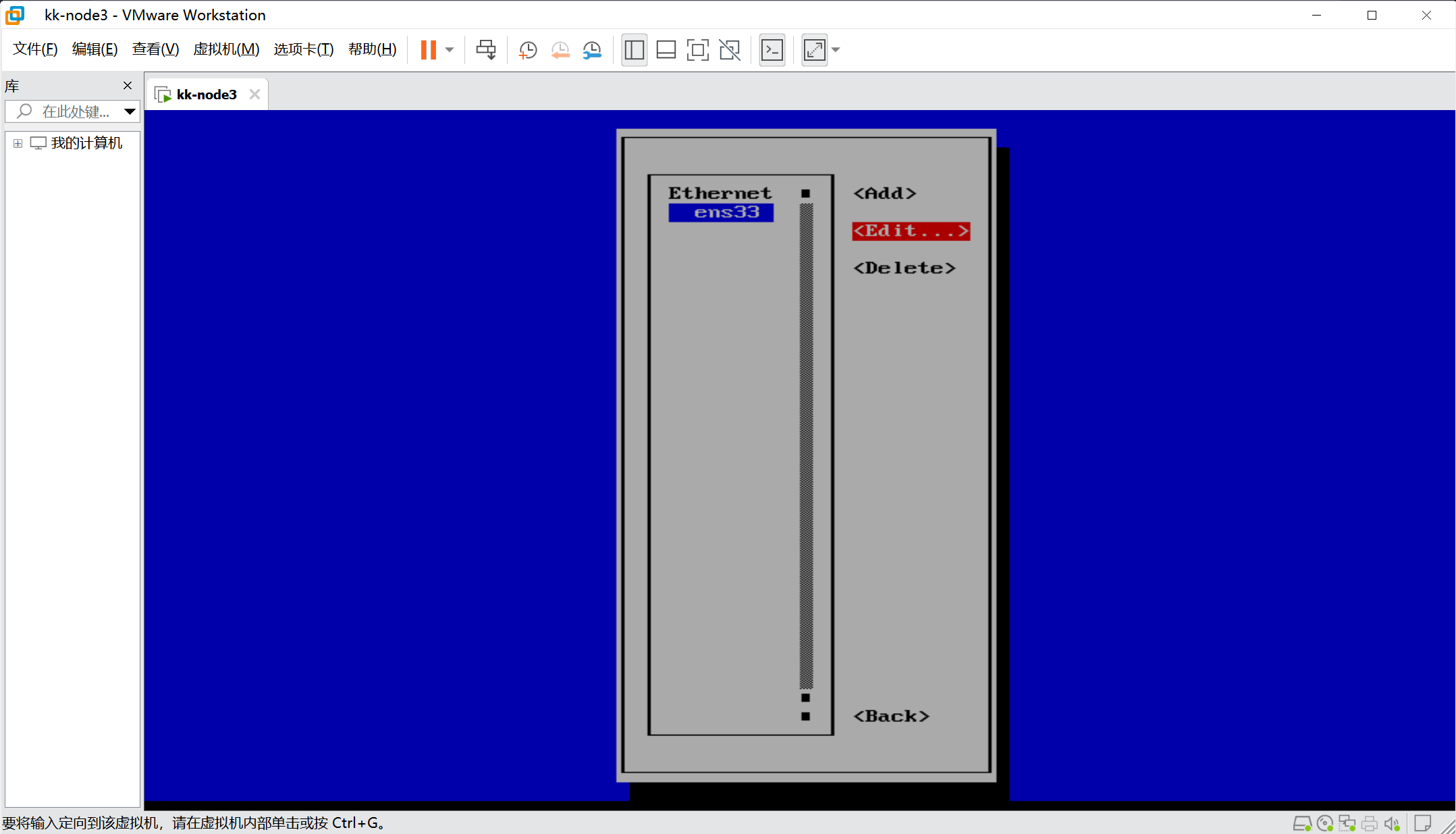Screen dimensions: 1456x834
Task: Open the console view icon
Action: pyautogui.click(x=772, y=50)
